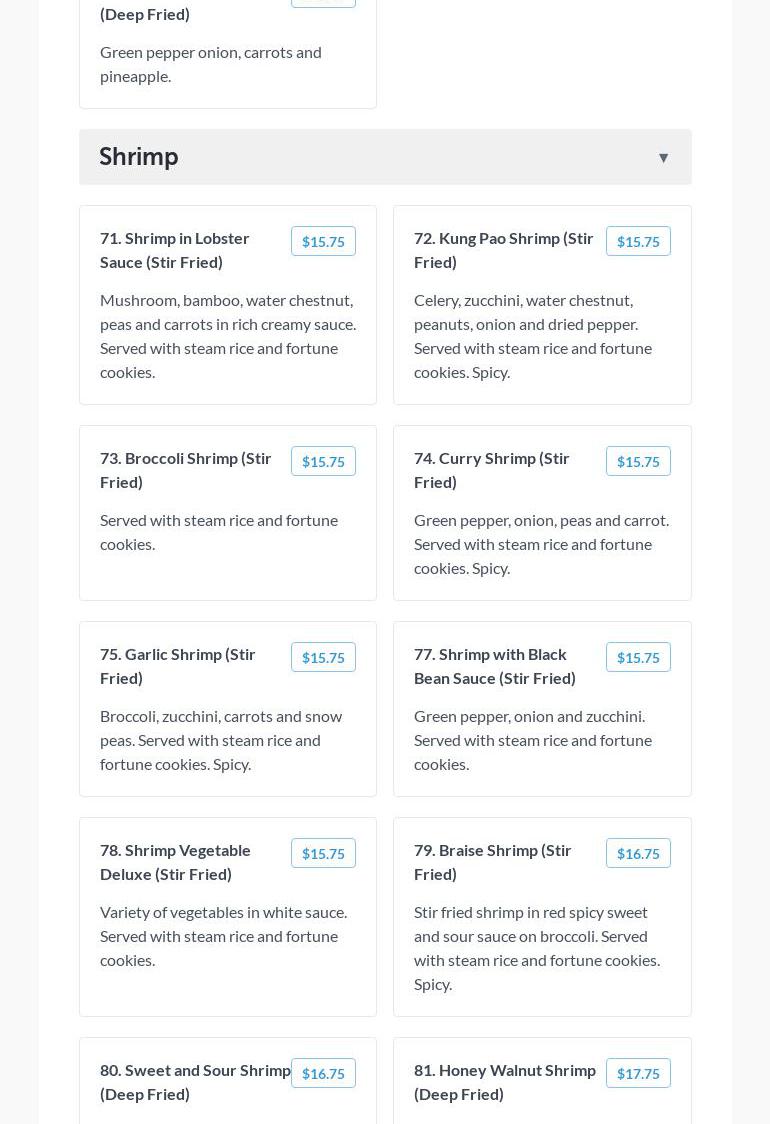The height and width of the screenshot is (1124, 770).
Task: Select Shrimp with Black Bean Sauce price
Action: (638, 658)
